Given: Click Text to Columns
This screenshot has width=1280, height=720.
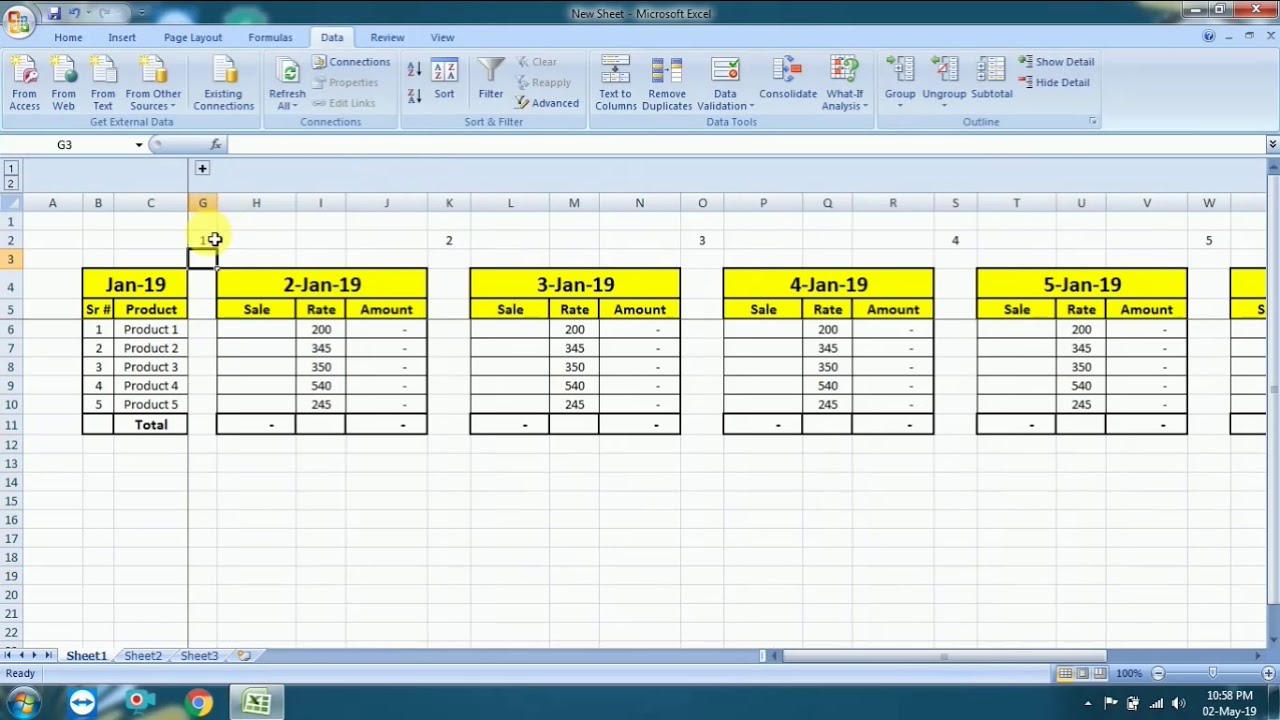Looking at the screenshot, I should (615, 84).
